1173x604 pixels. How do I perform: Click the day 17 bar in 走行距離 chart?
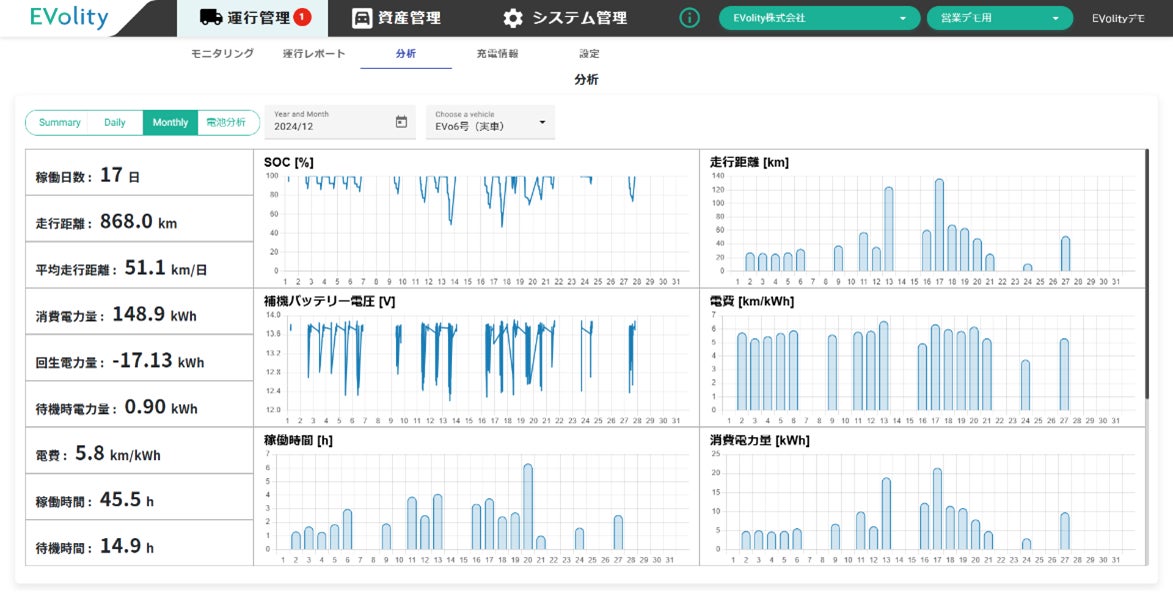click(939, 225)
